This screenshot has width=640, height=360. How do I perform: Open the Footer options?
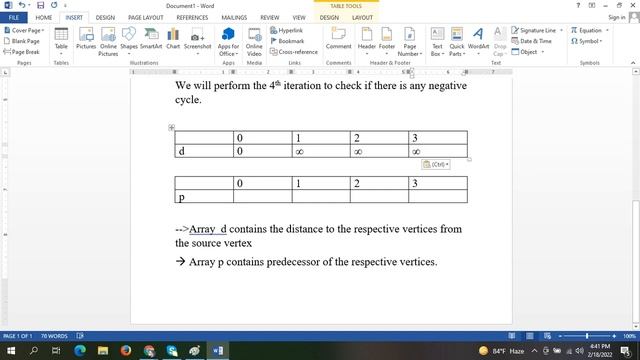(387, 42)
